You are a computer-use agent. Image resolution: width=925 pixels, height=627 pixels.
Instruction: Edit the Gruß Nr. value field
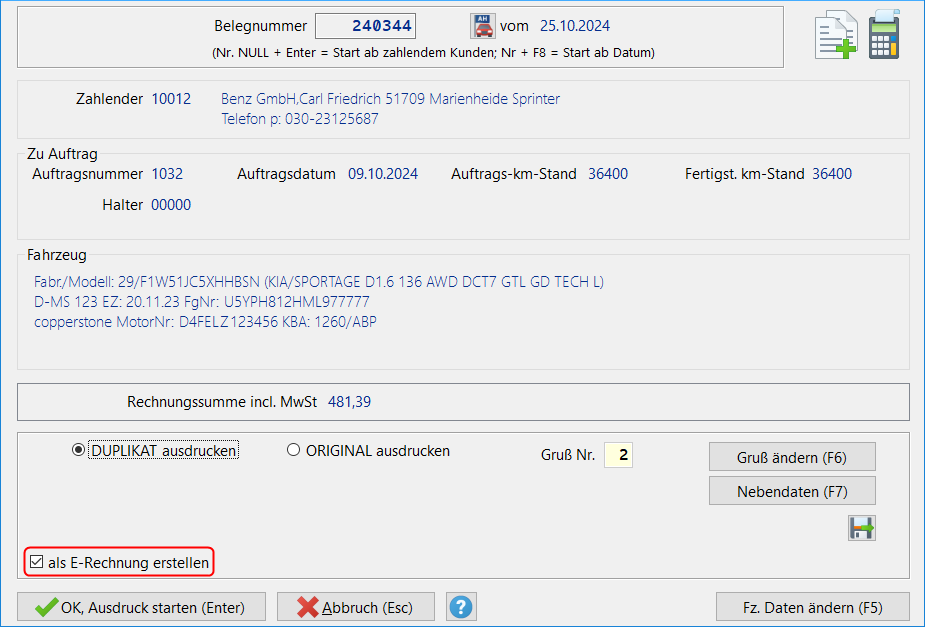coord(620,454)
